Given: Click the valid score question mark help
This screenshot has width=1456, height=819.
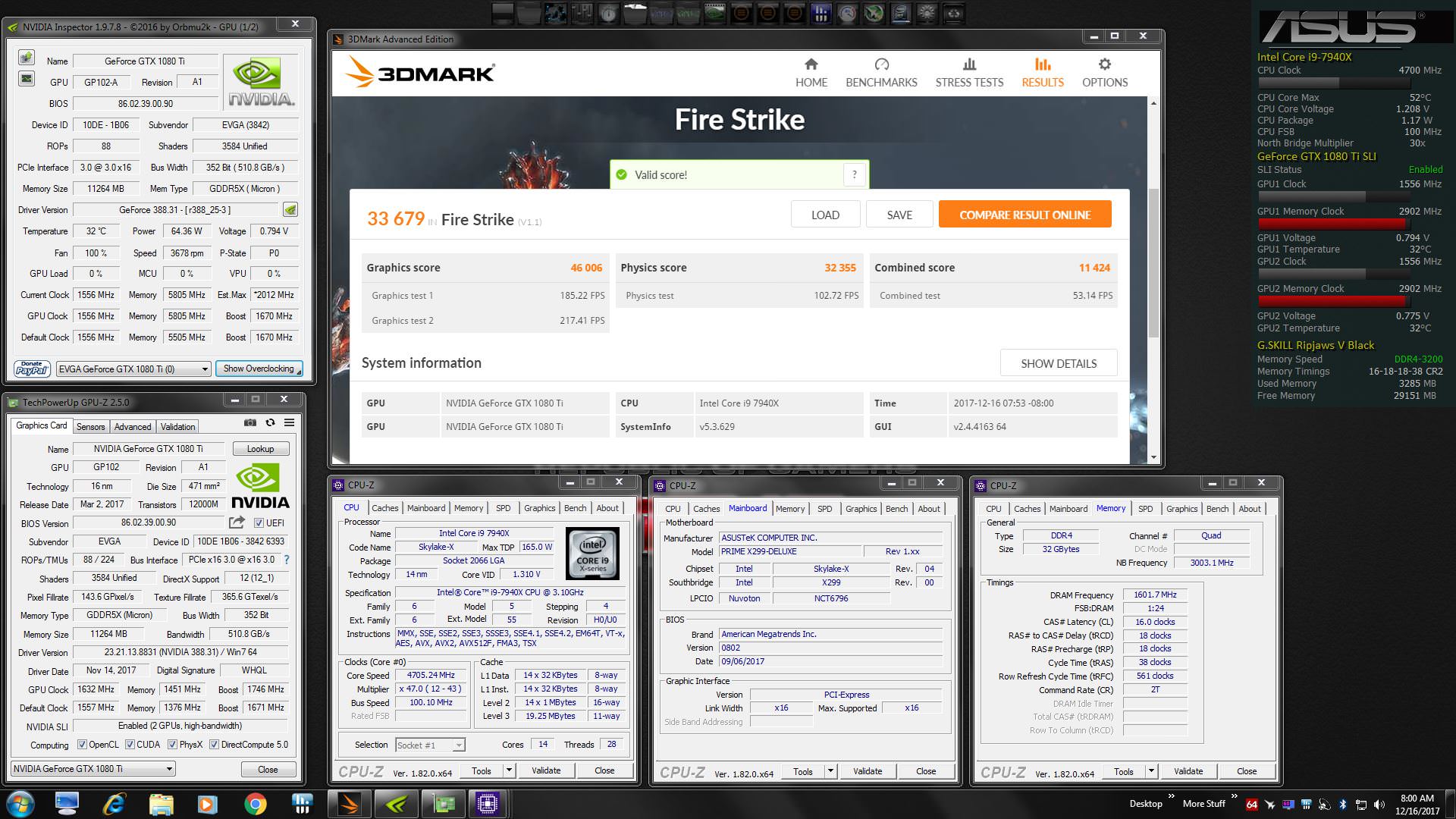Looking at the screenshot, I should [855, 174].
